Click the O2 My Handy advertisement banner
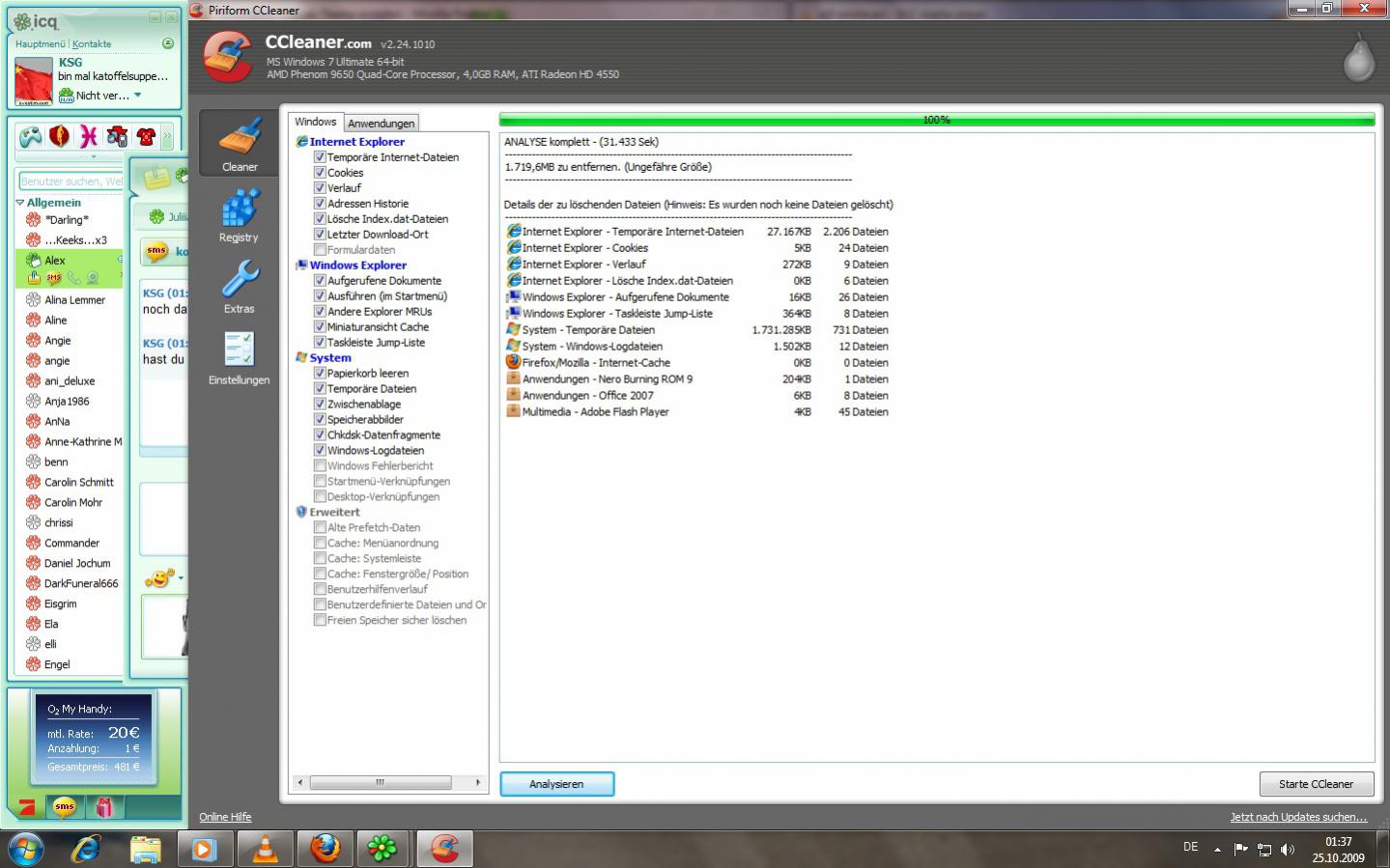The image size is (1390, 868). [x=94, y=738]
